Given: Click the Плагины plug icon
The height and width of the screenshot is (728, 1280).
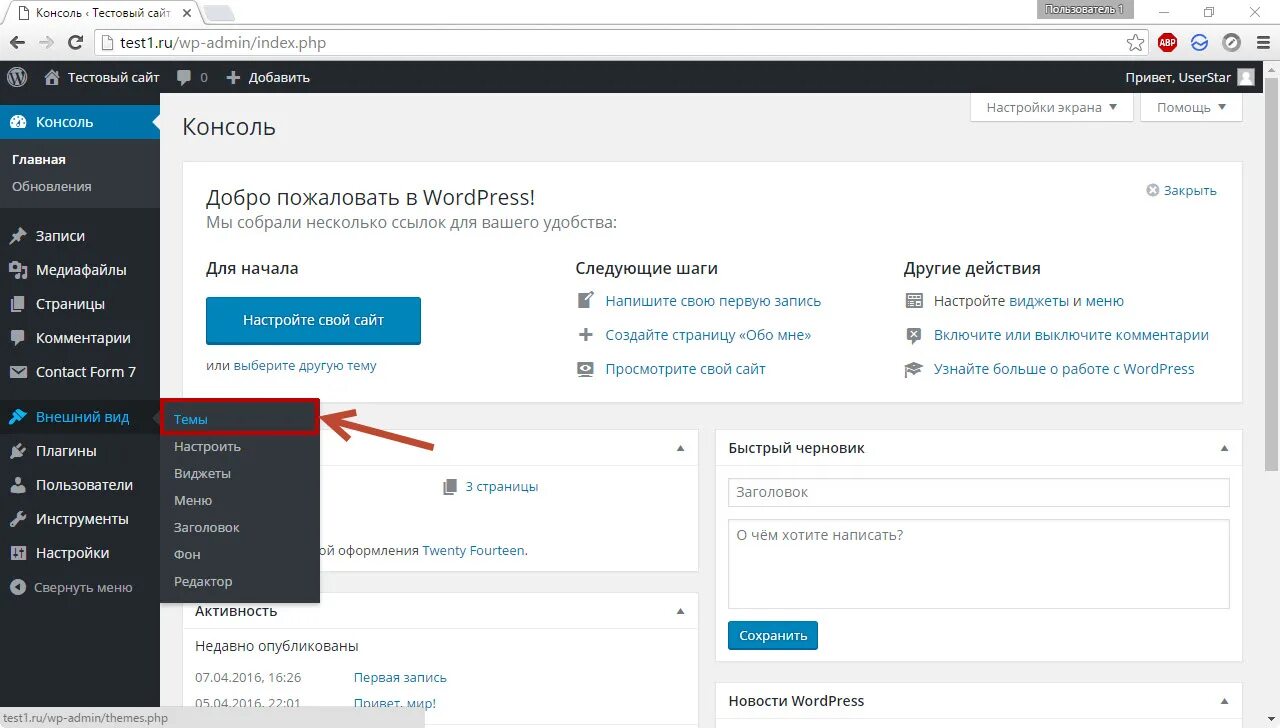Looking at the screenshot, I should pyautogui.click(x=18, y=451).
